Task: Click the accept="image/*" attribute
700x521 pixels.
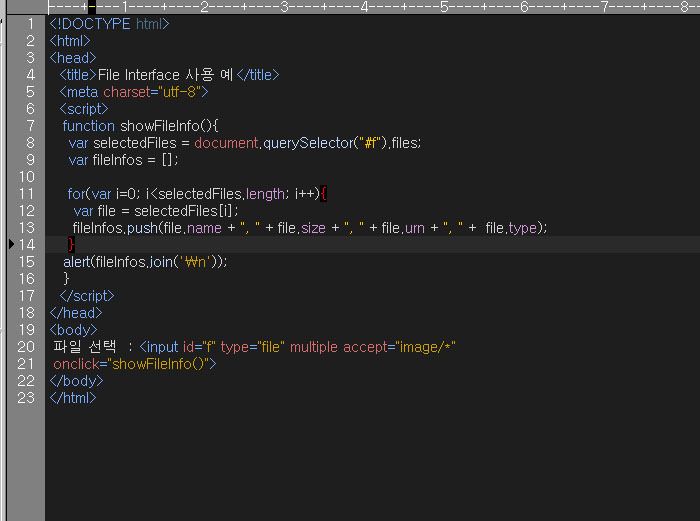Action: point(399,347)
